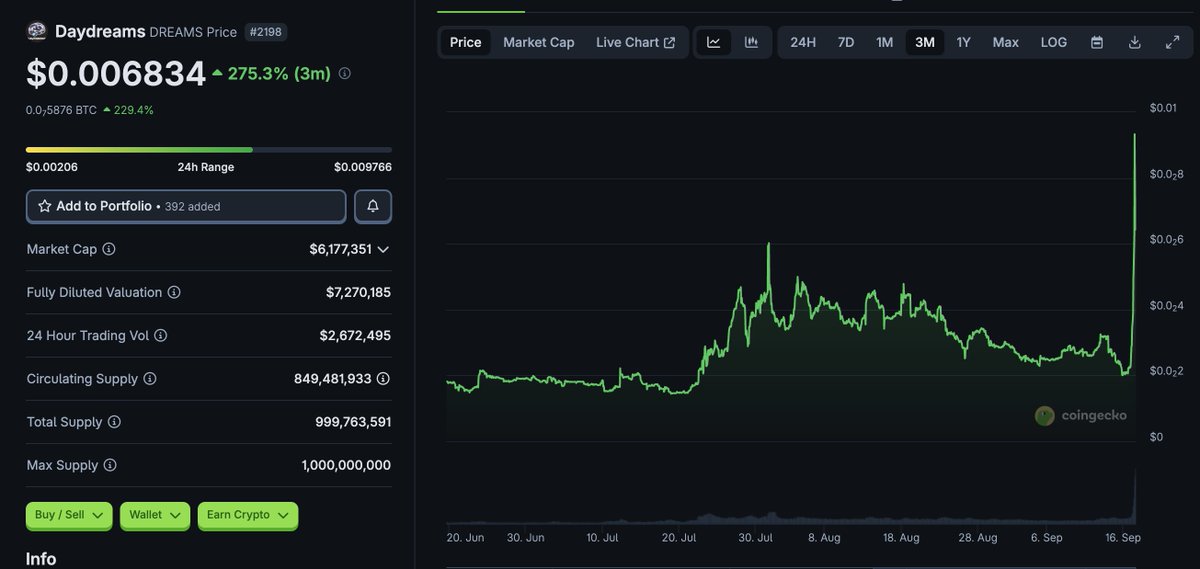Click the $0.00206 range low value
1200x569 pixels.
tap(52, 167)
